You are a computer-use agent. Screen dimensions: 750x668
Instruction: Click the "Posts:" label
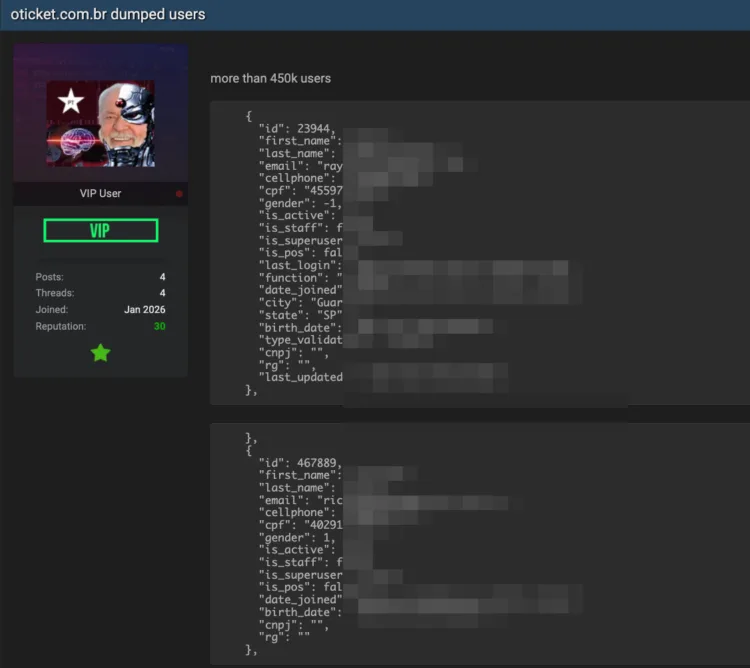pos(49,277)
